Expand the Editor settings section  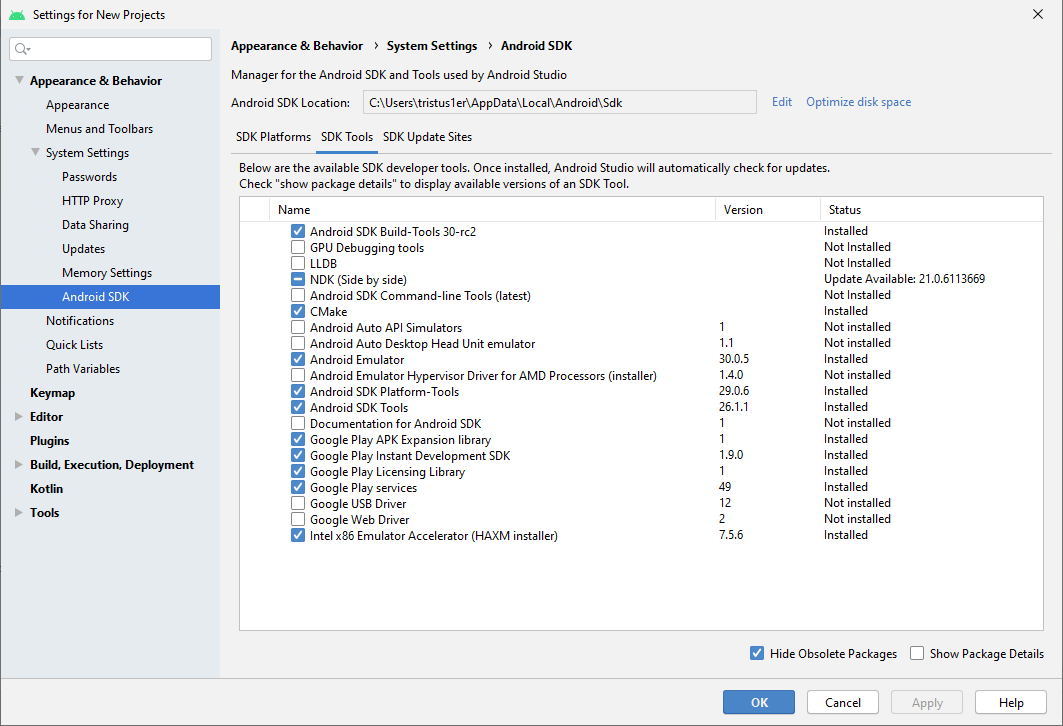click(x=19, y=417)
